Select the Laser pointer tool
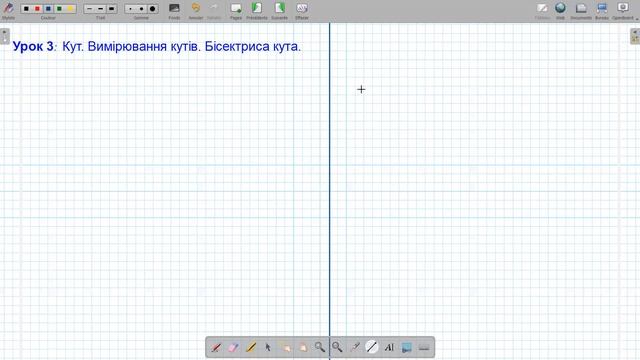The height and width of the screenshot is (360, 640). (354, 347)
